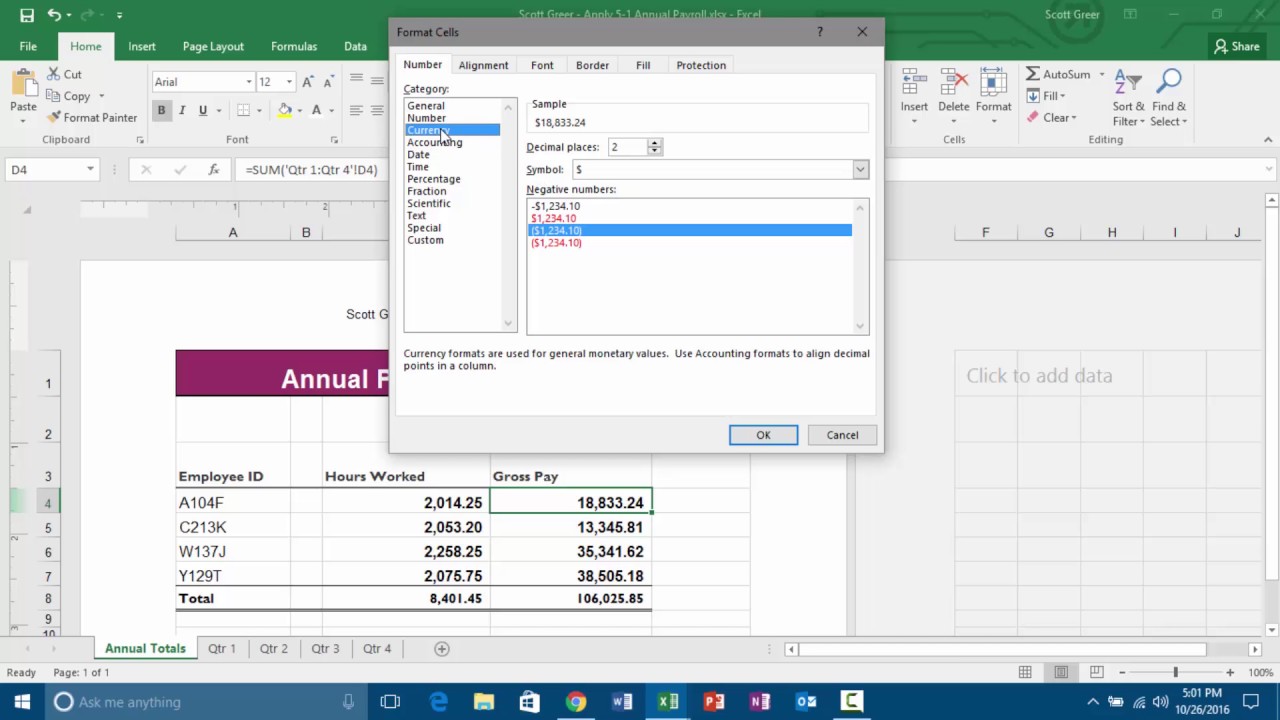This screenshot has height=720, width=1280.
Task: Activate the Format Painter
Action: 92,117
